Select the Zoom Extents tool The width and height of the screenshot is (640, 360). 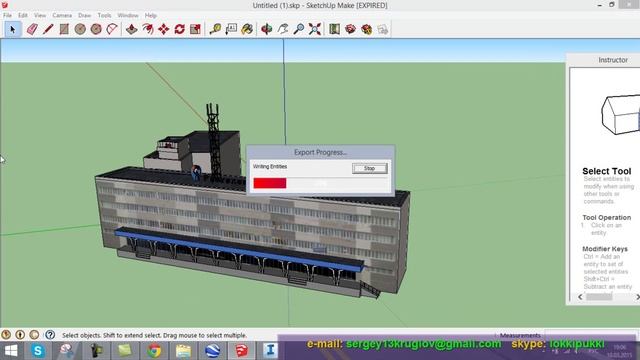click(x=315, y=29)
